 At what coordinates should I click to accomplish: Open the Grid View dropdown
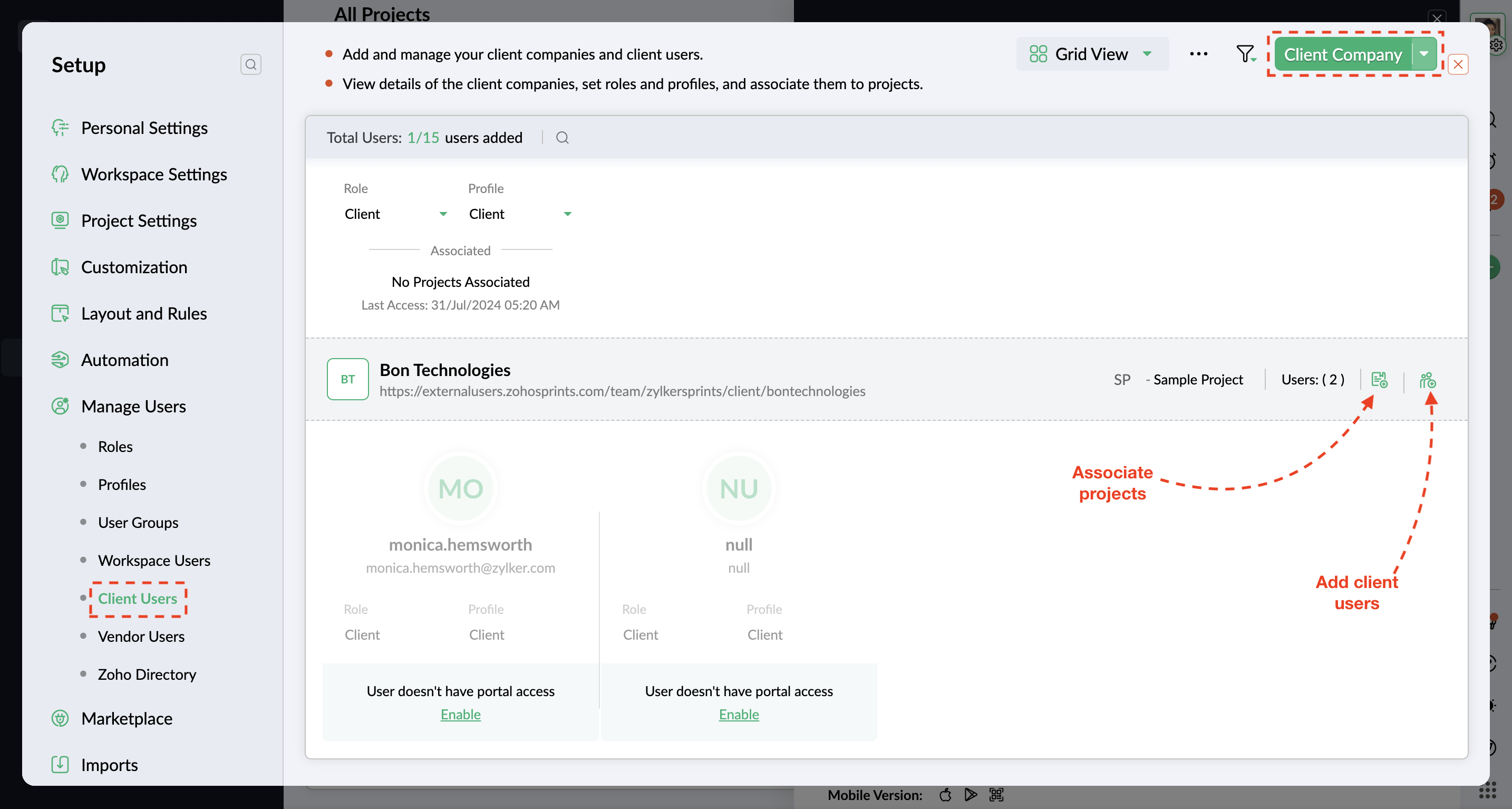coord(1091,54)
